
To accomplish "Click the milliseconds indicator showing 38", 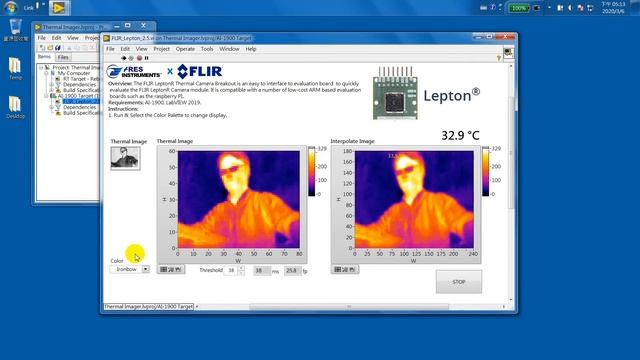I will pos(262,270).
